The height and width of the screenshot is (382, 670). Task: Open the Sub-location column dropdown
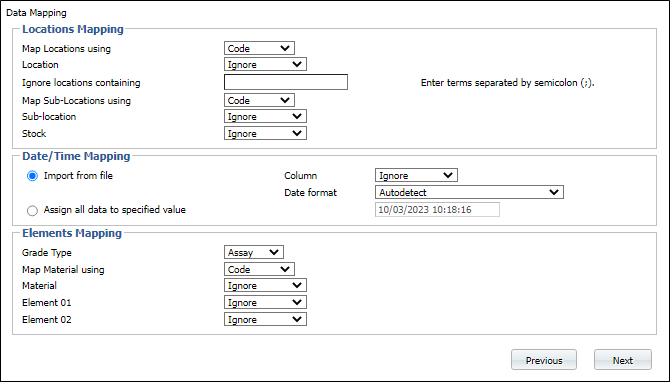(265, 116)
